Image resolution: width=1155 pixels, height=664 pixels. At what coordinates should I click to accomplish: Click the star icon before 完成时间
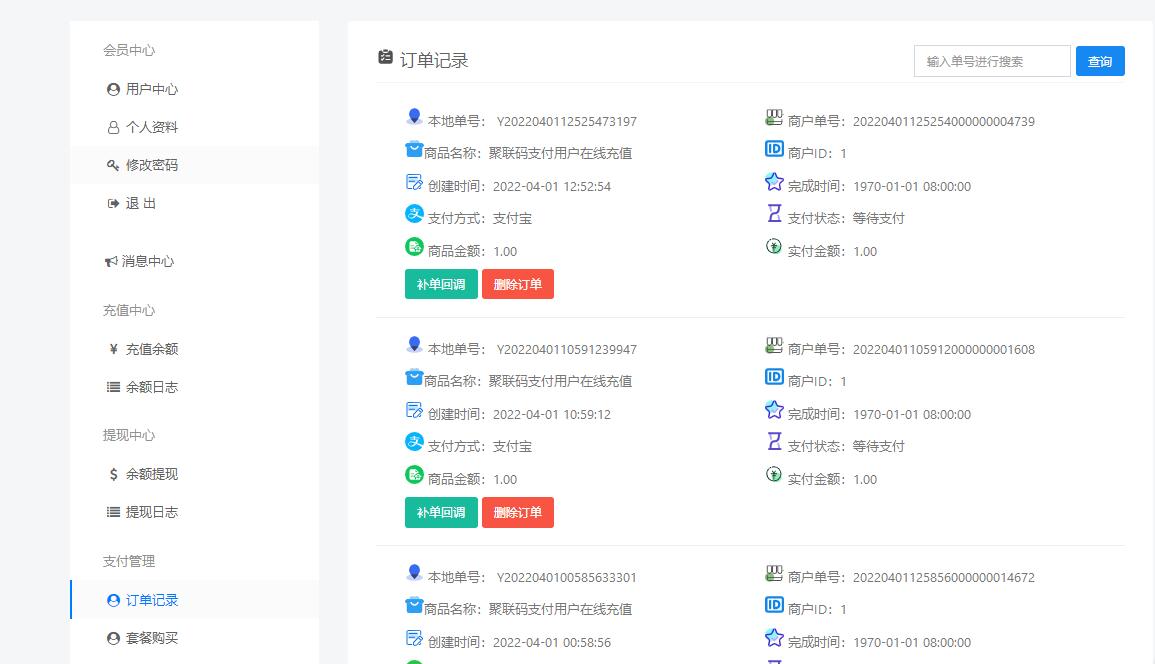pos(773,181)
